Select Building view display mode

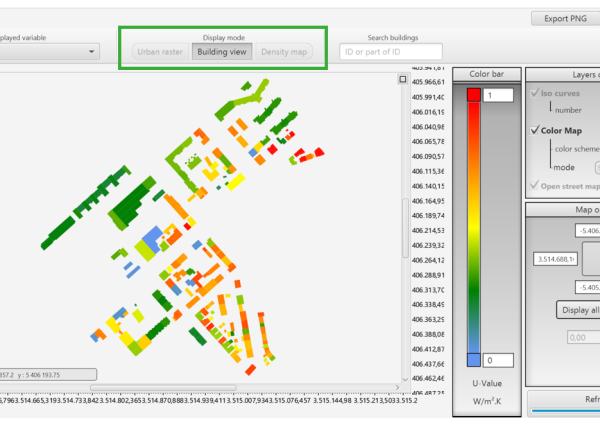click(x=222, y=52)
